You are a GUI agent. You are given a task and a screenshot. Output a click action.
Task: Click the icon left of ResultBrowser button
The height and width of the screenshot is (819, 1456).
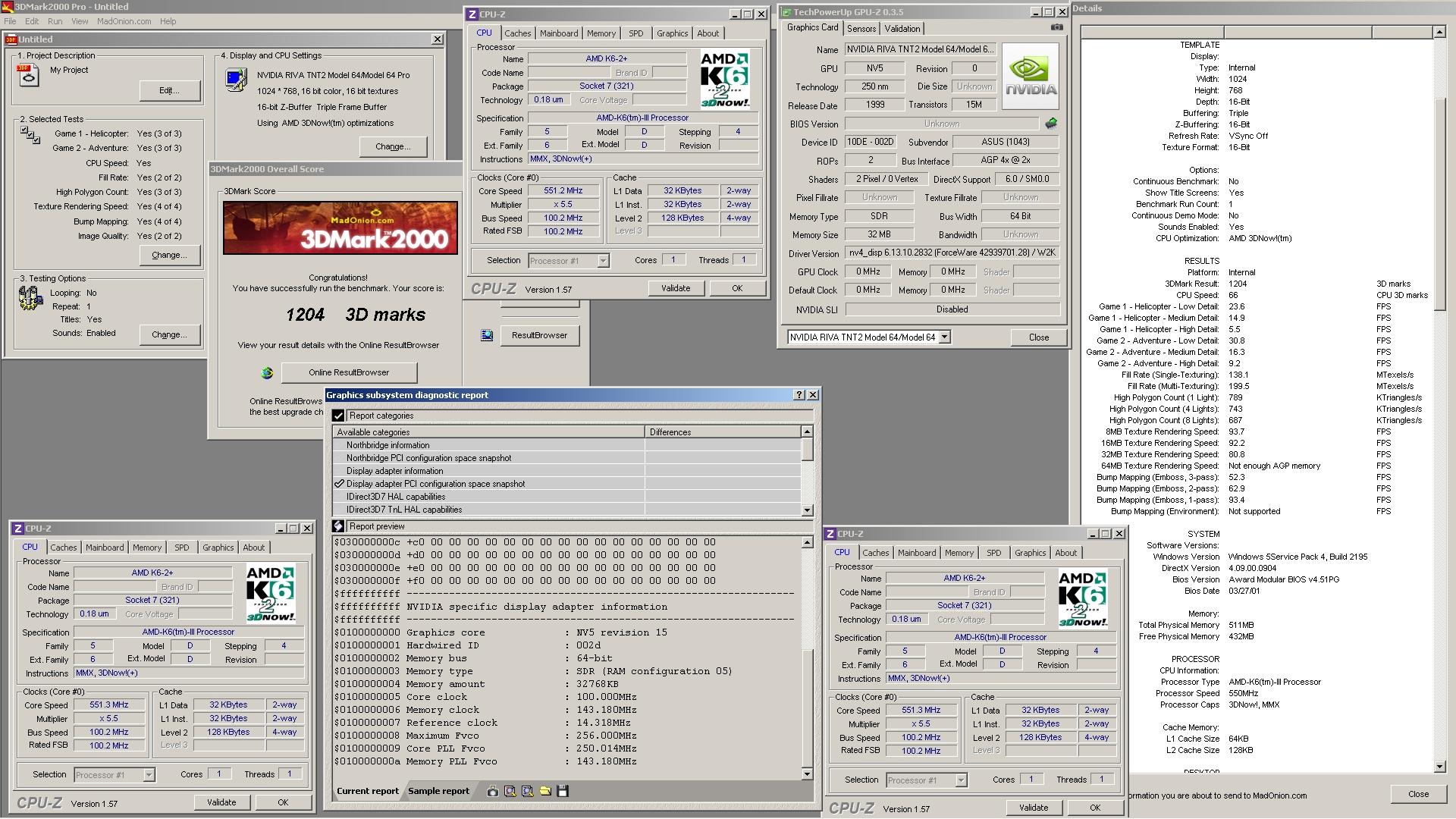point(487,335)
